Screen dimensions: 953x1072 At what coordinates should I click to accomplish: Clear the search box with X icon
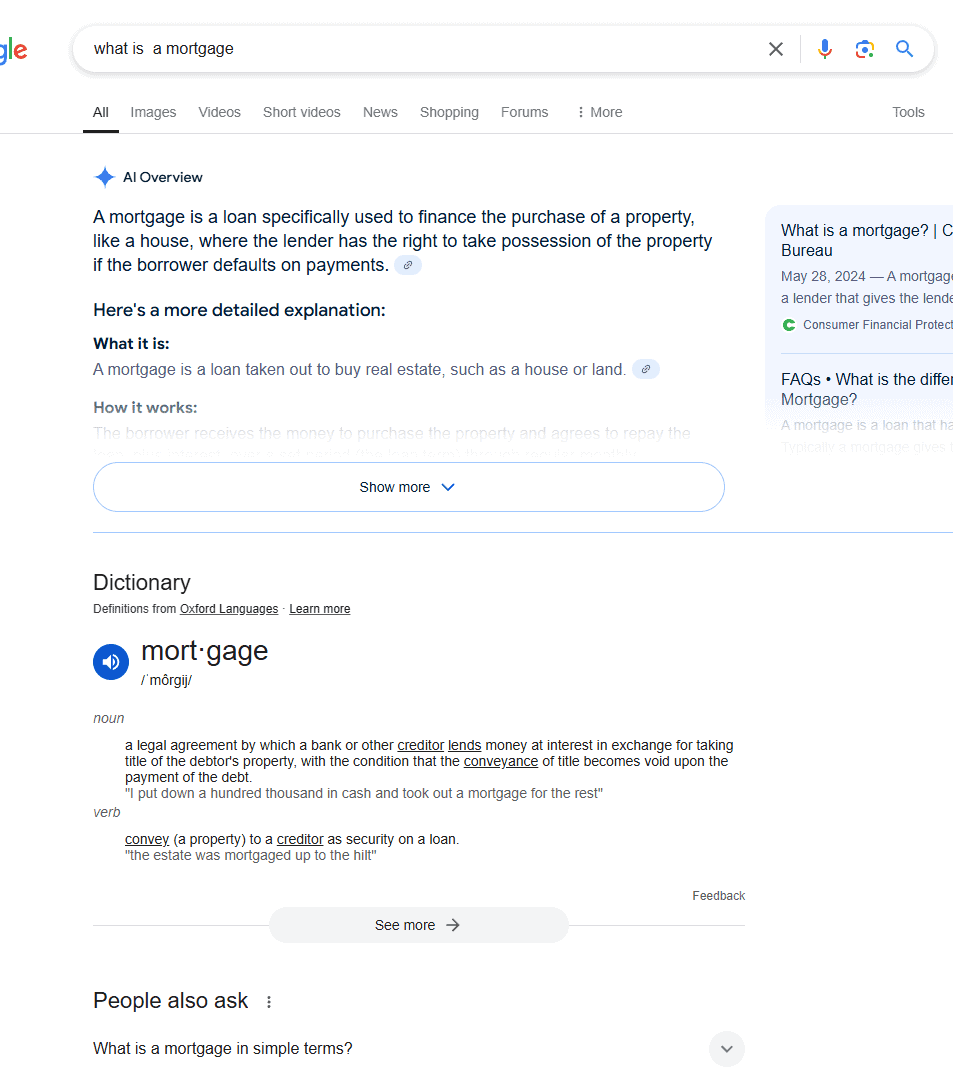[775, 49]
